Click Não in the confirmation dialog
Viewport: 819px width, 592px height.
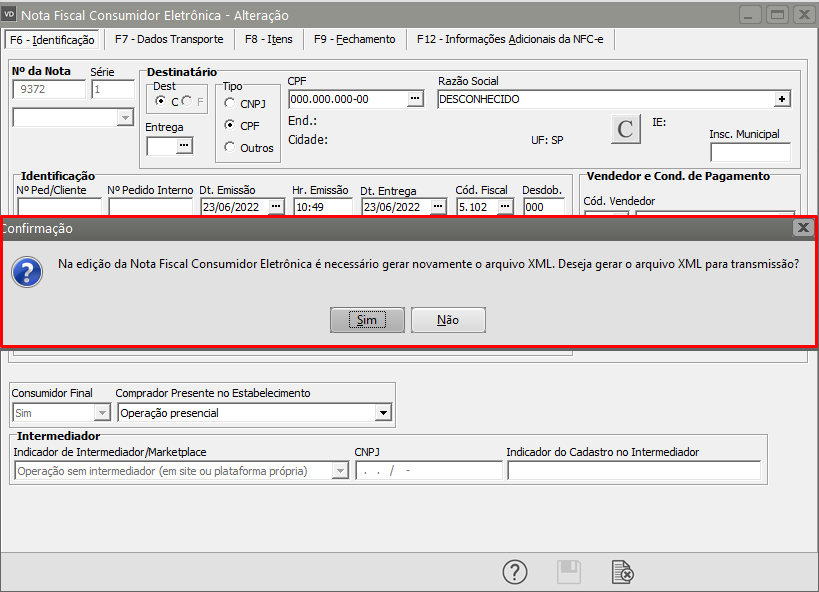tap(447, 320)
